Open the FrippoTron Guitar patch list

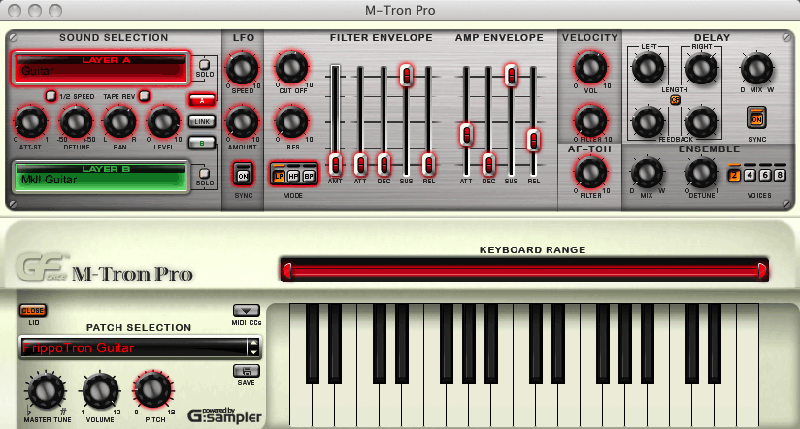tap(134, 347)
